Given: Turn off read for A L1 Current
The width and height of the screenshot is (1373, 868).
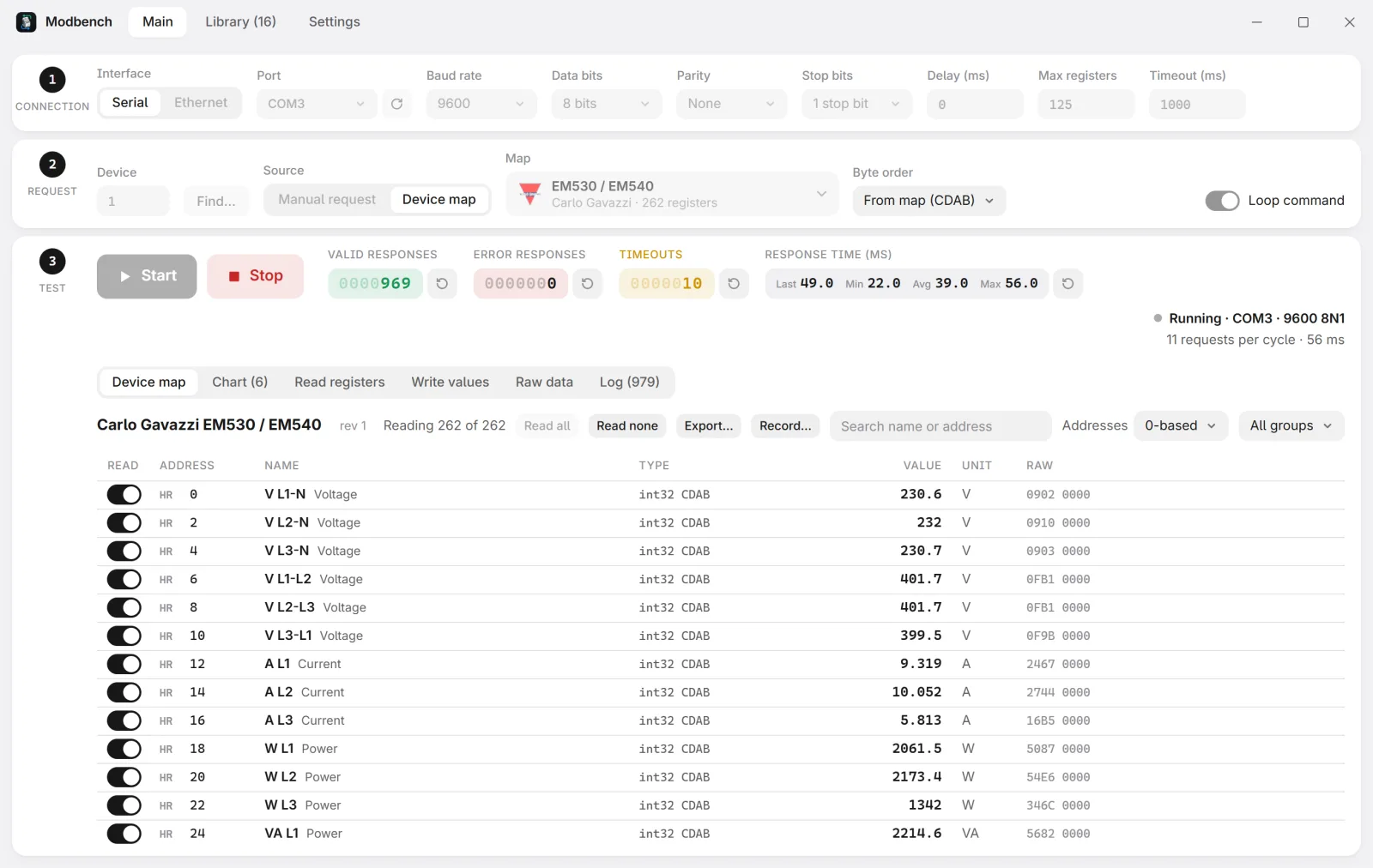Looking at the screenshot, I should (x=124, y=665).
